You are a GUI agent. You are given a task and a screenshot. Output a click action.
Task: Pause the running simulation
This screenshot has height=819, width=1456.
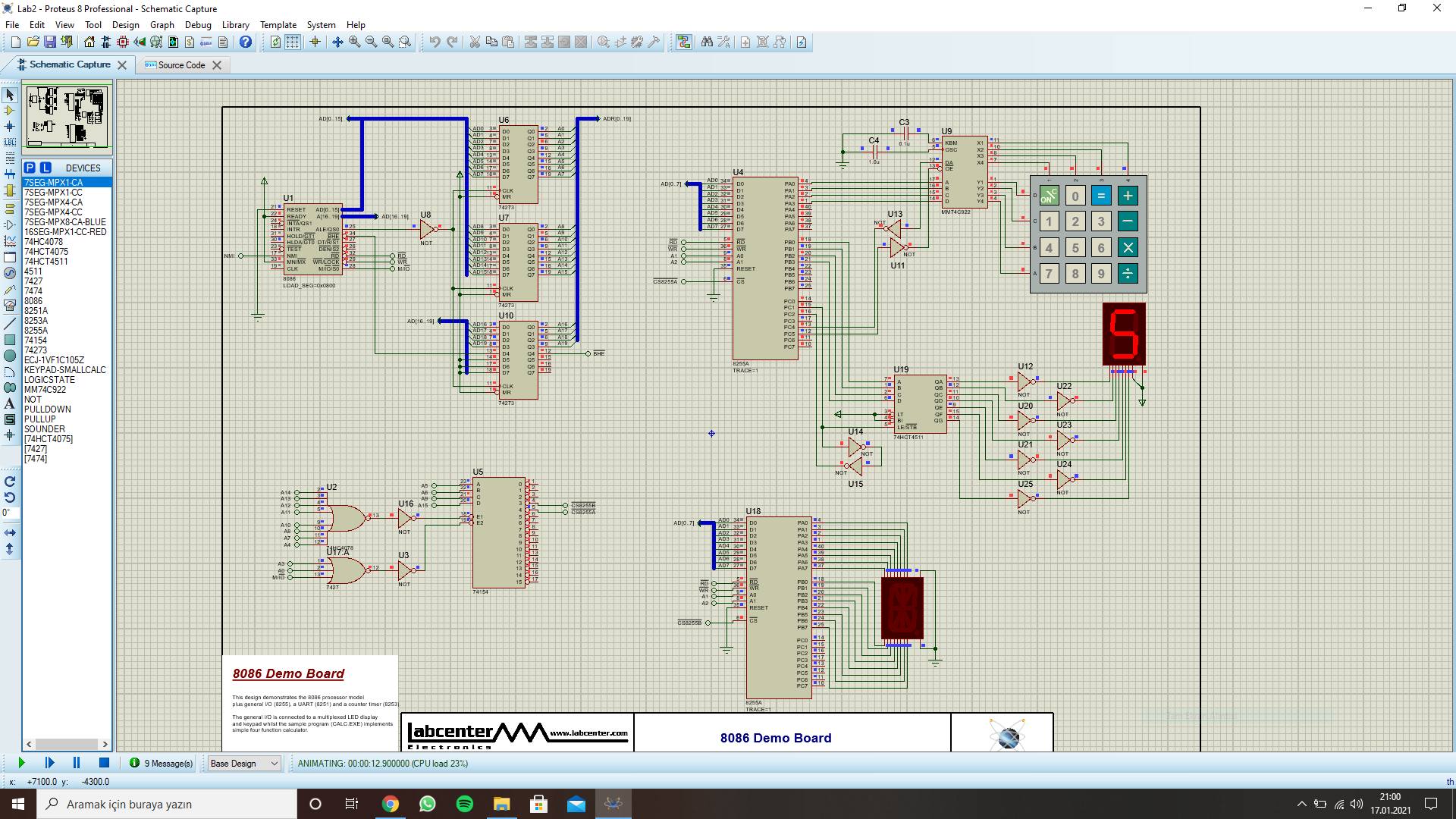[77, 763]
